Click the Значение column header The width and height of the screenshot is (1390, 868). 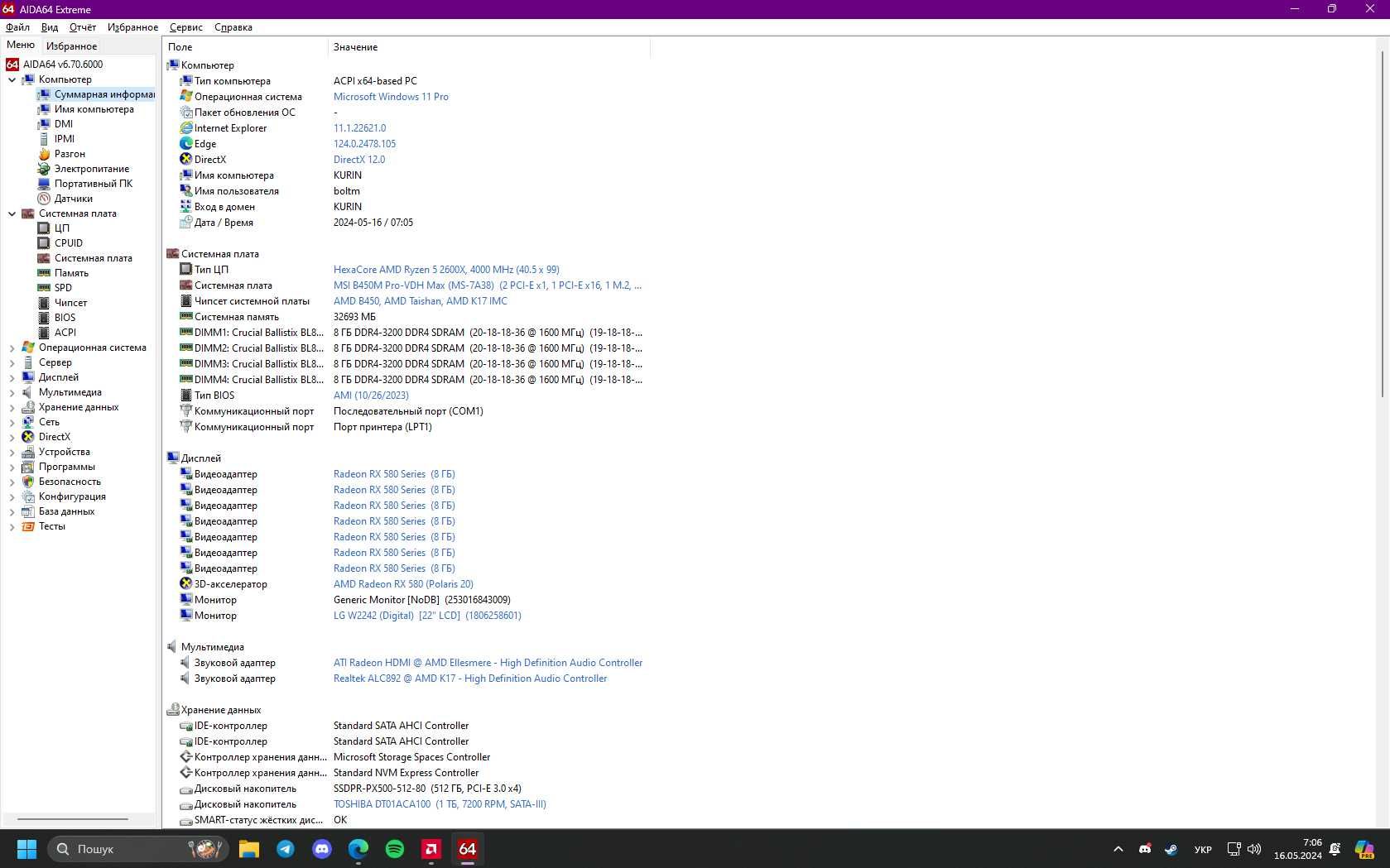coord(488,47)
